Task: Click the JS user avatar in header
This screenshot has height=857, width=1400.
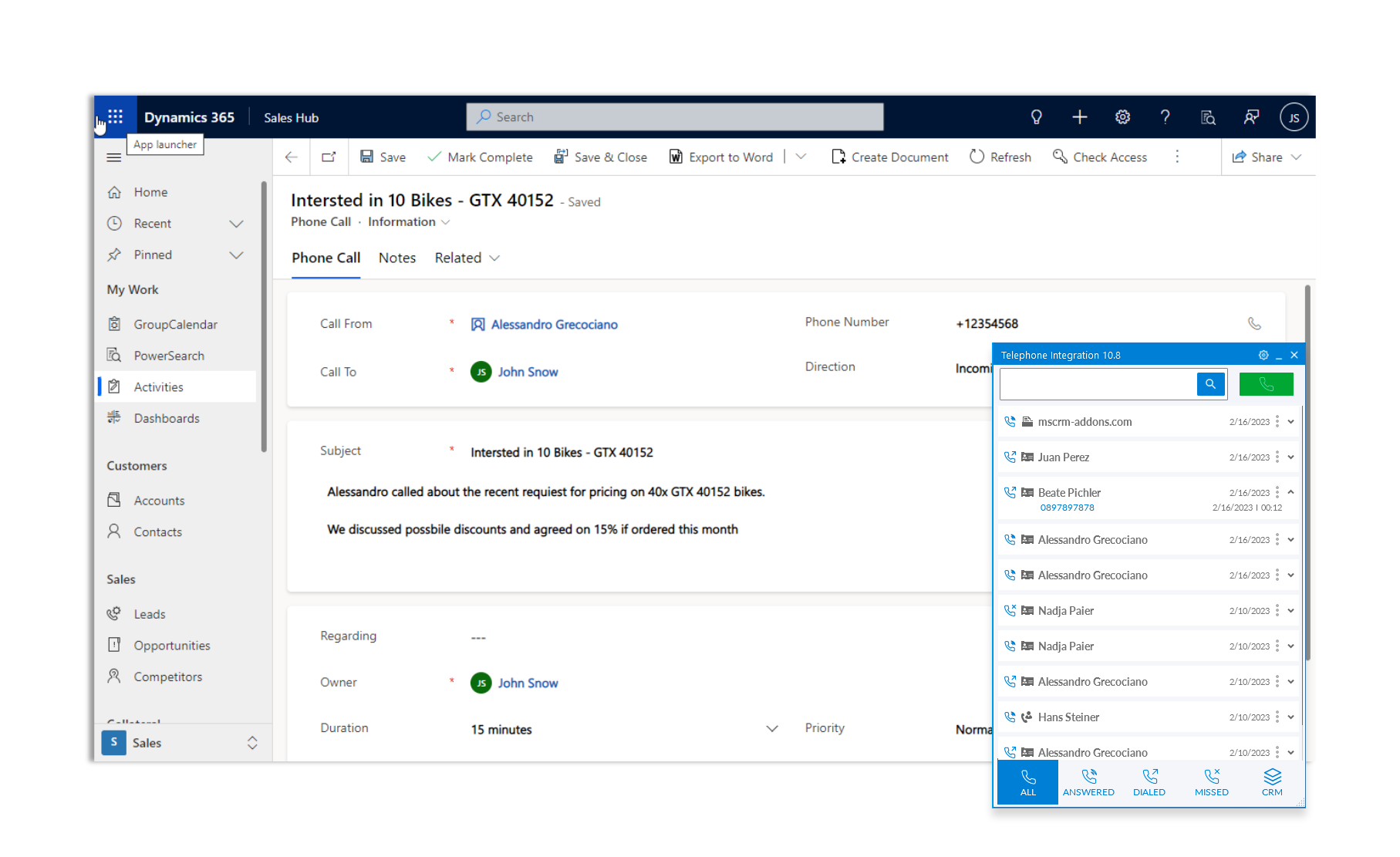Action: (1294, 117)
